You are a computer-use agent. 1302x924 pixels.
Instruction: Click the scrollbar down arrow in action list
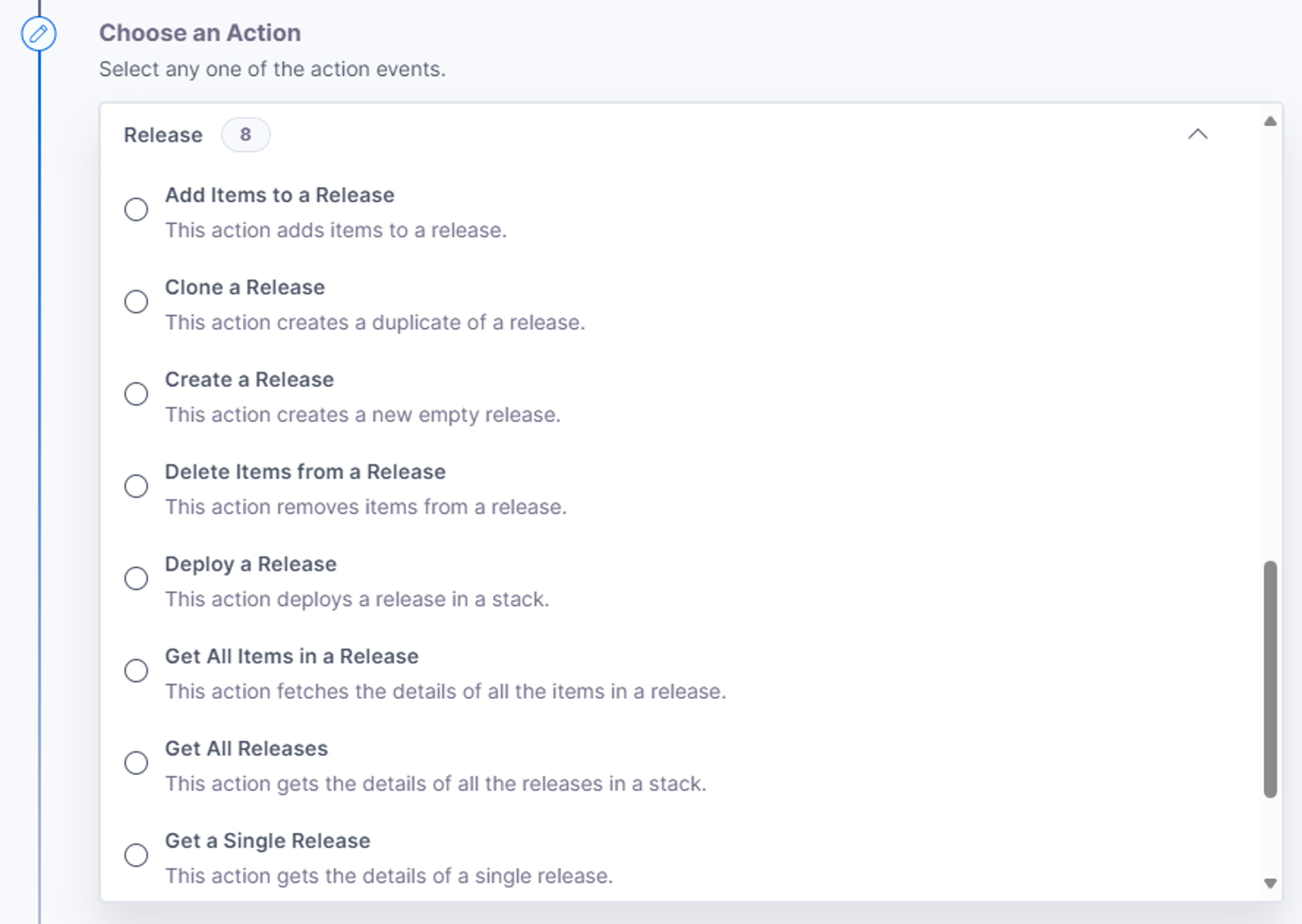click(1270, 883)
